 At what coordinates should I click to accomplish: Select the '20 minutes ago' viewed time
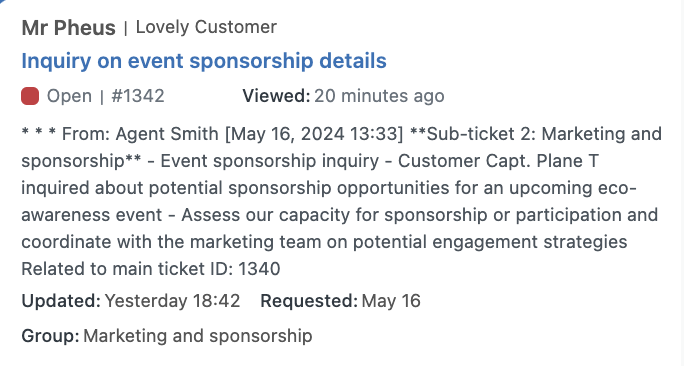379,96
